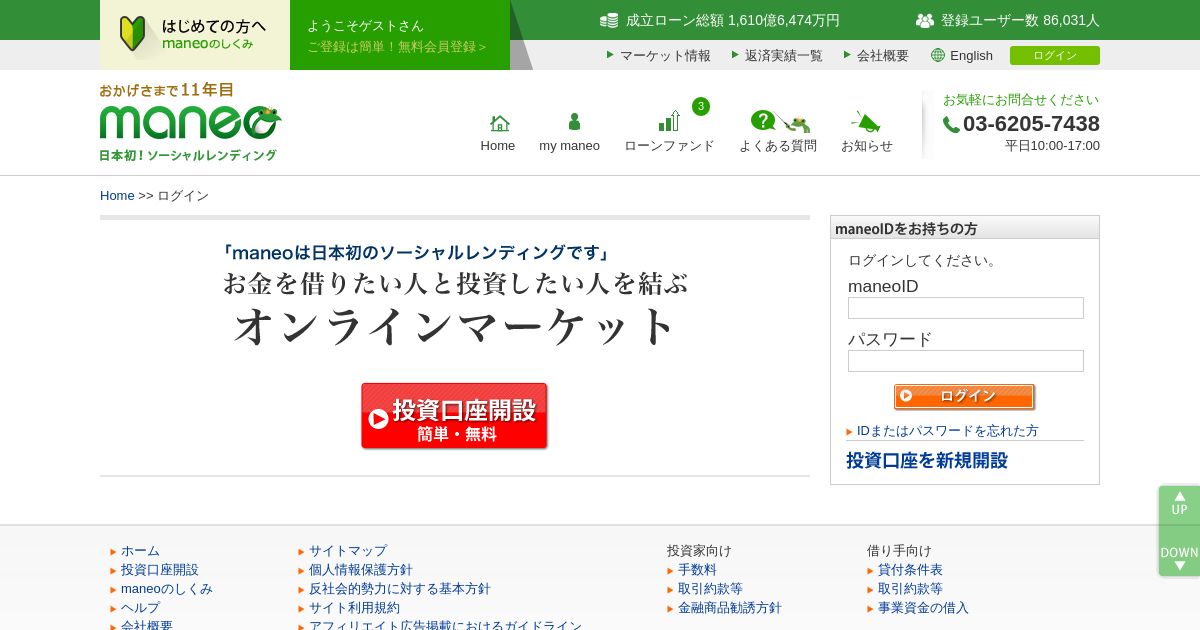
Task: Open the 金融商品勧誘方針 link
Action: click(730, 607)
